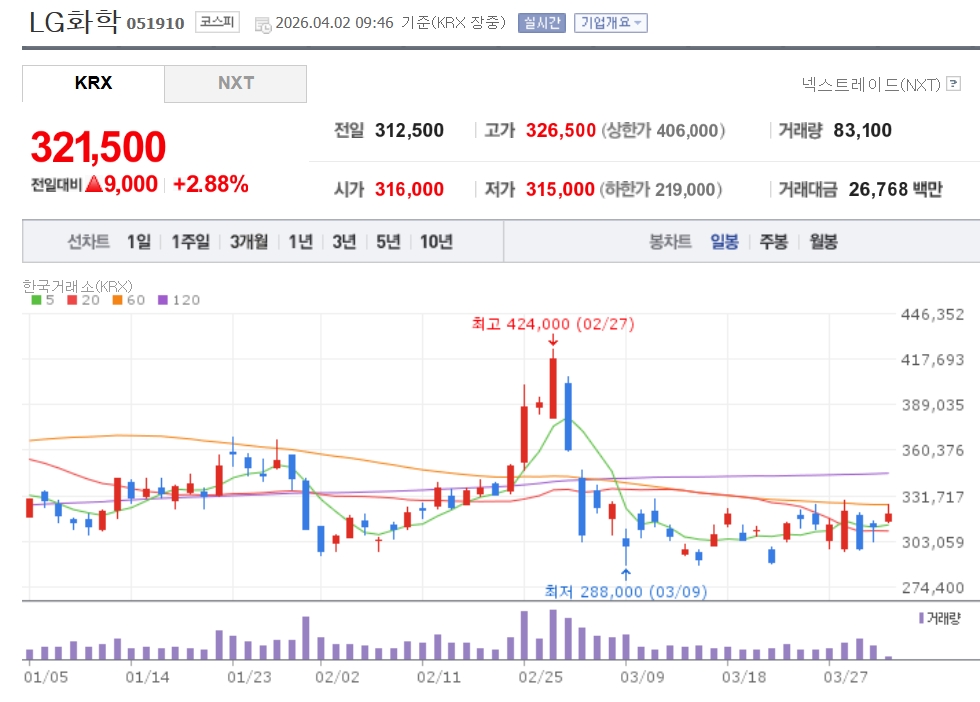The height and width of the screenshot is (702, 980).
Task: Click the 하한가 219,000 text
Action: (661, 189)
